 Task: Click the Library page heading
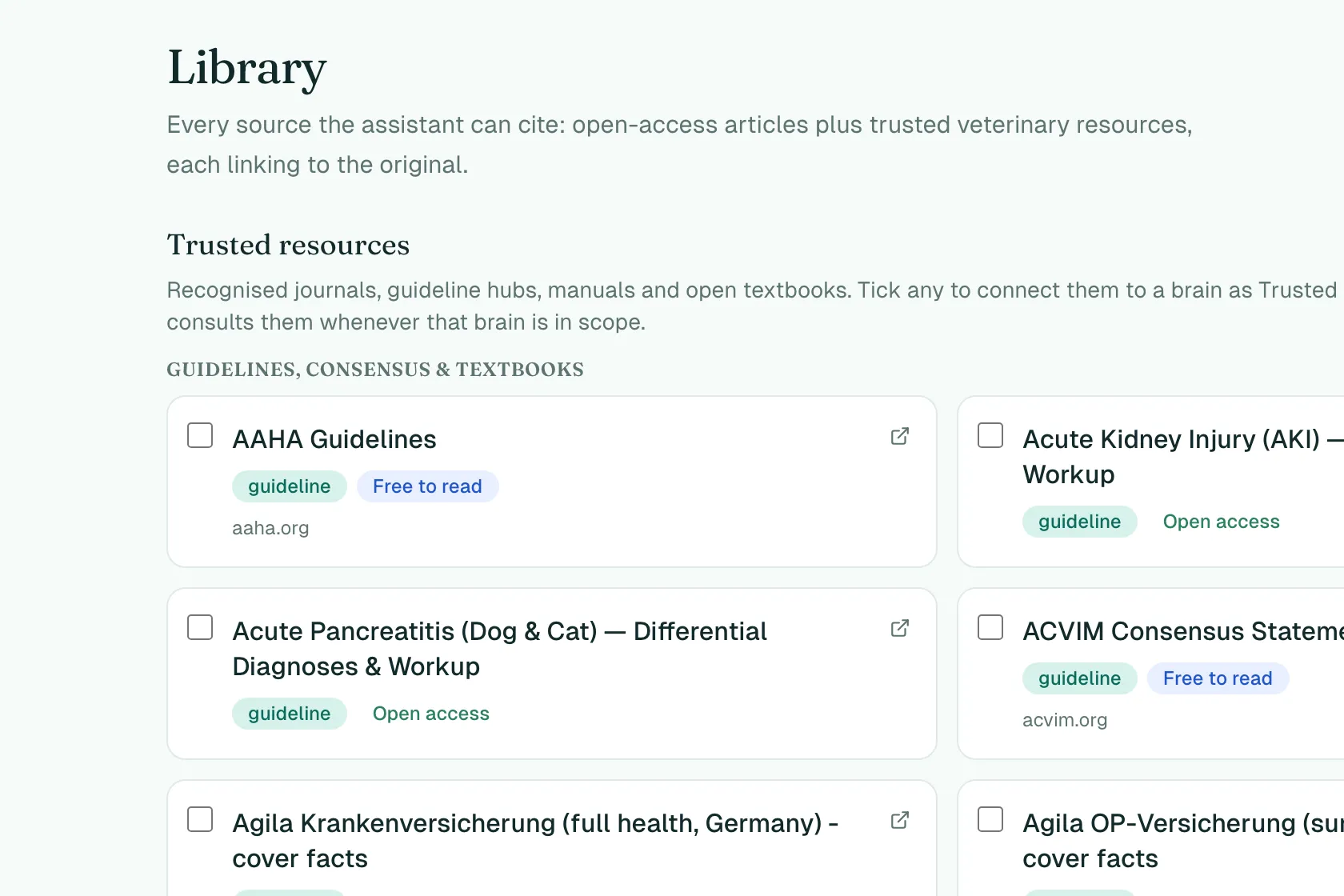247,68
